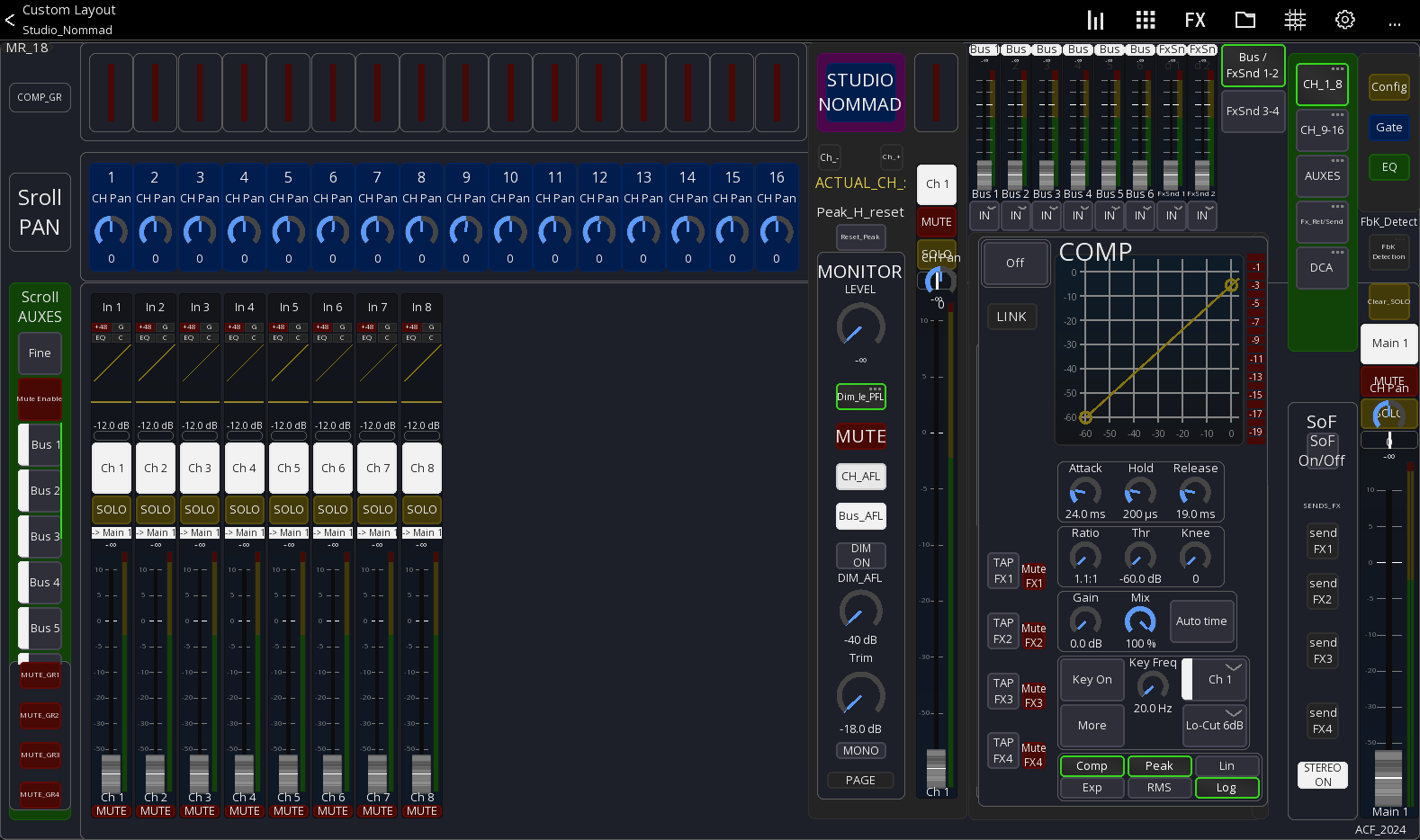Click the TAP FX1 button
The width and height of the screenshot is (1420, 840).
[x=1003, y=571]
